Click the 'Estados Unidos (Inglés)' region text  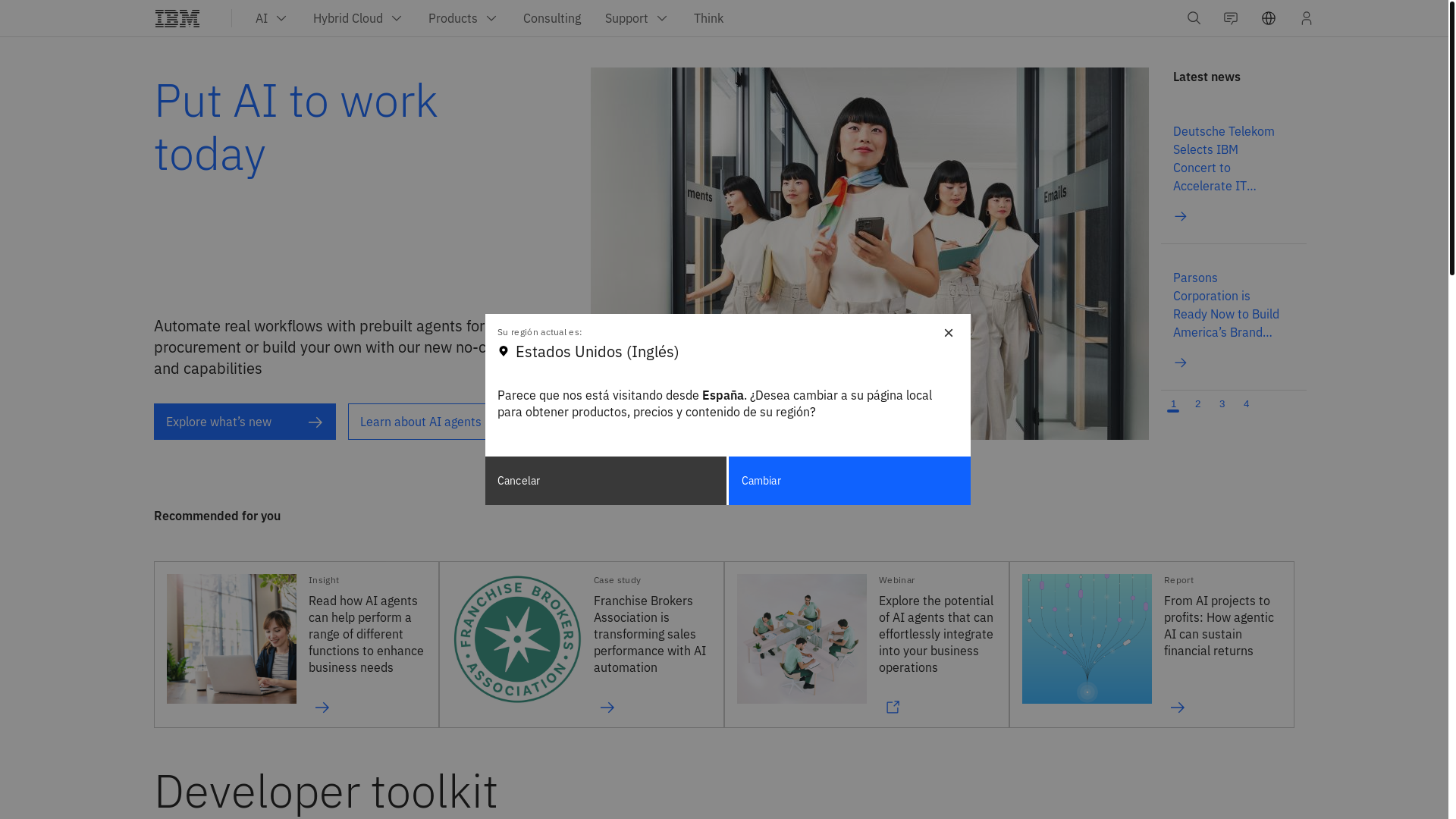(598, 352)
